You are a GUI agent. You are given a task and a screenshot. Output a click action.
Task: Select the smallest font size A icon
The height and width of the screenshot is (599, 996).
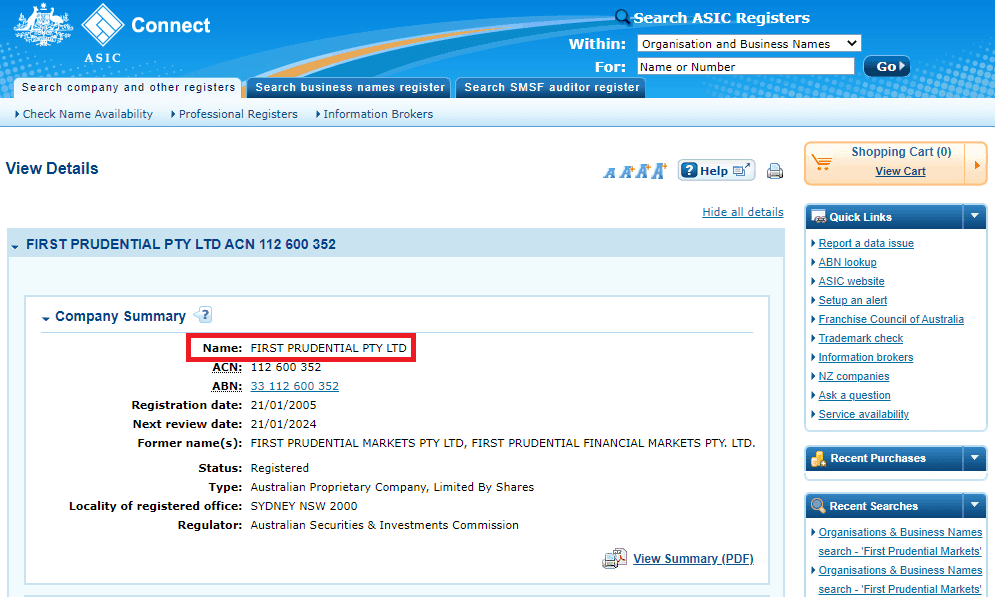point(610,173)
